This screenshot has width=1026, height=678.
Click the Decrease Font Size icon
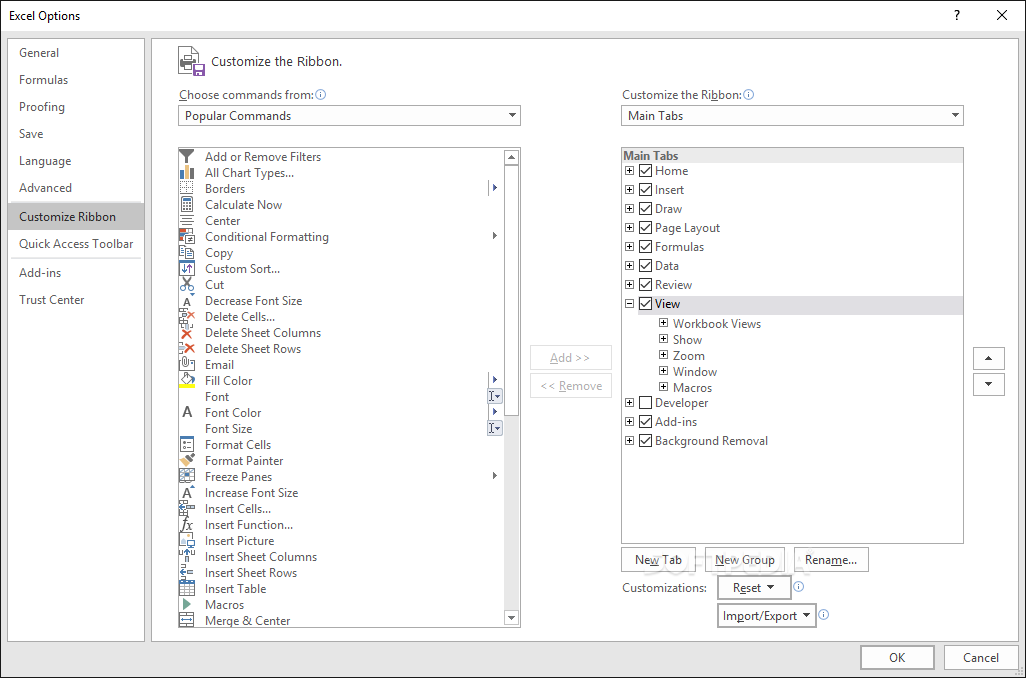pyautogui.click(x=186, y=300)
